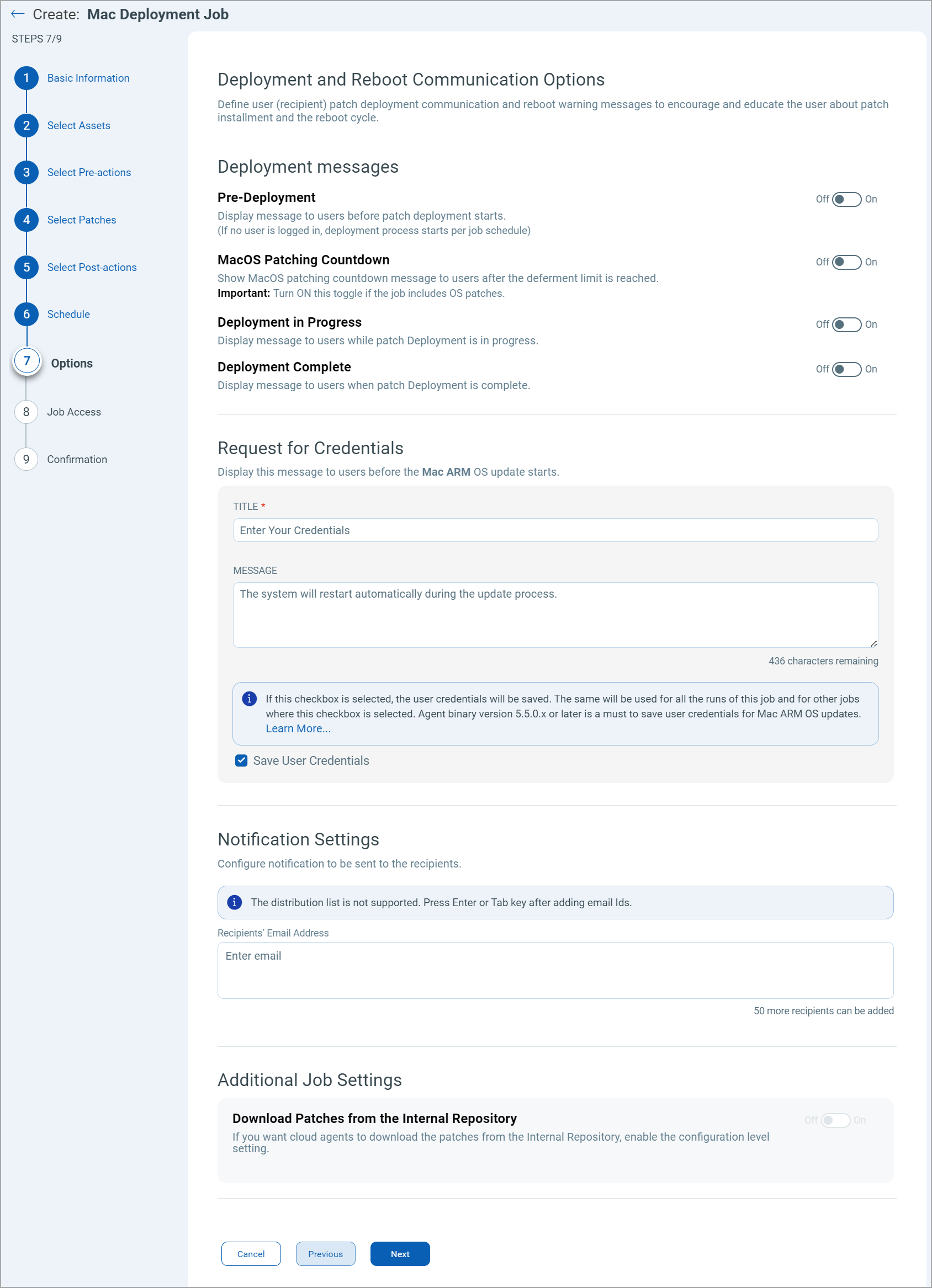Select the step 6 Schedule circle
This screenshot has width=932, height=1288.
(x=26, y=314)
